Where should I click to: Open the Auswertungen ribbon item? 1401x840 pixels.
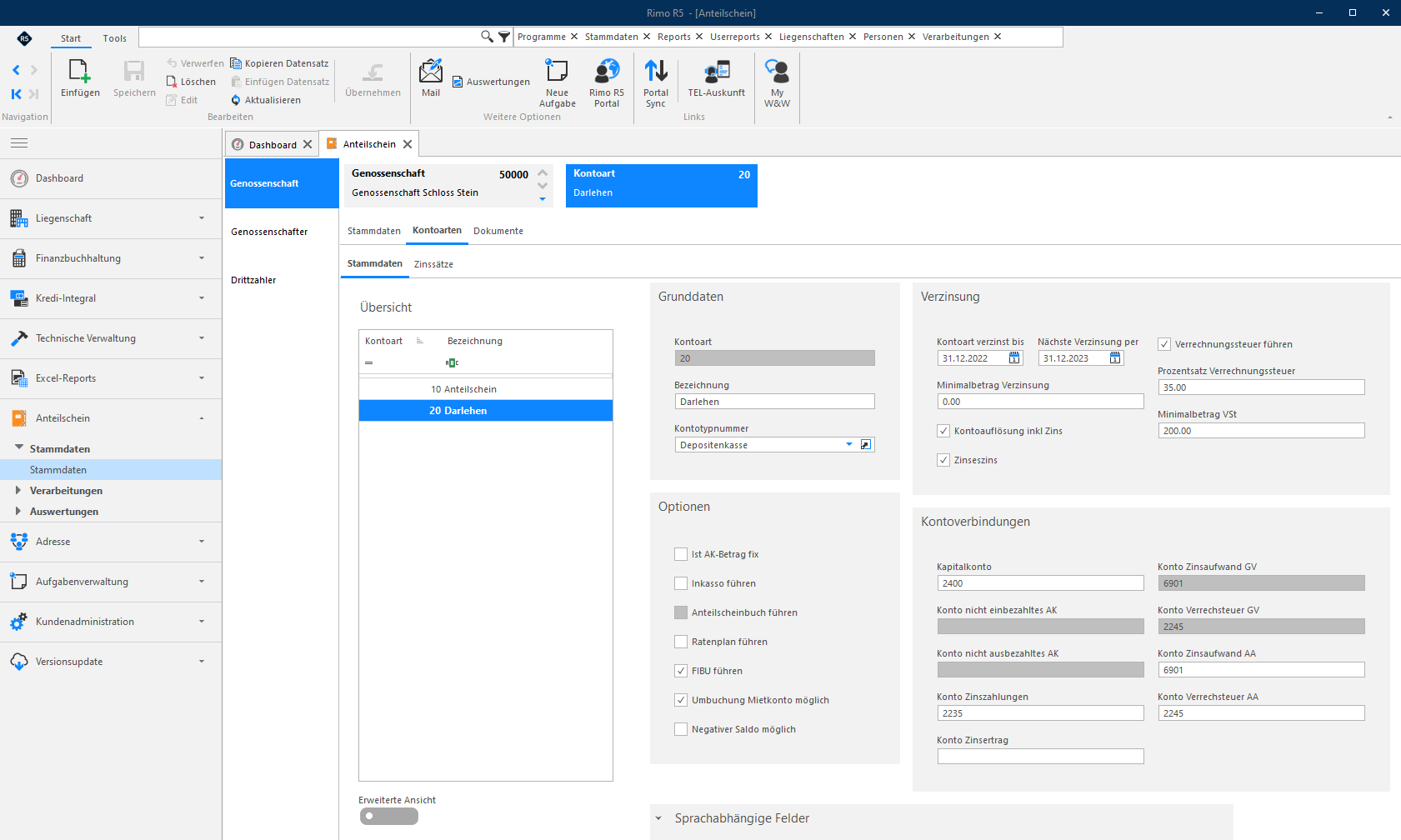tap(491, 82)
